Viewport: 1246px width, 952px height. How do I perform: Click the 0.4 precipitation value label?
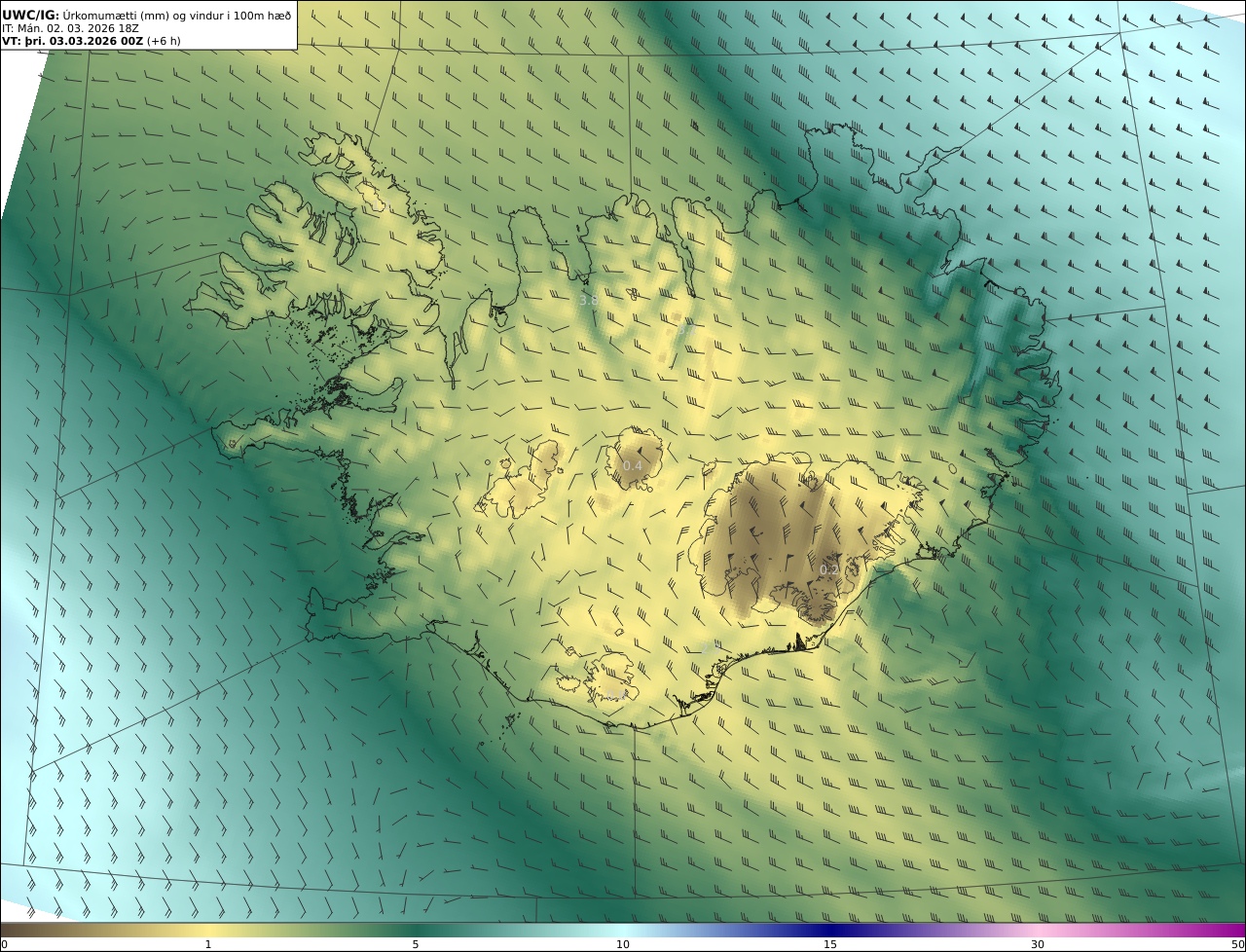point(633,466)
